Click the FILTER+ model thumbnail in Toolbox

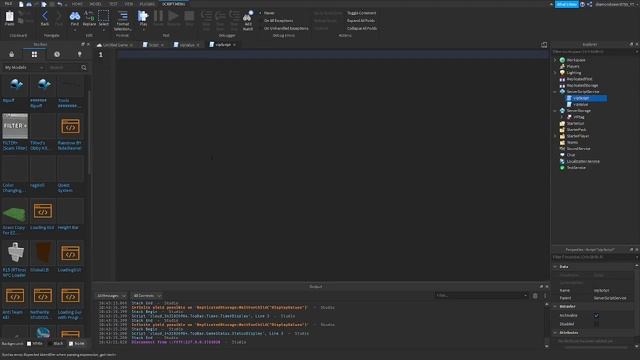coord(15,126)
